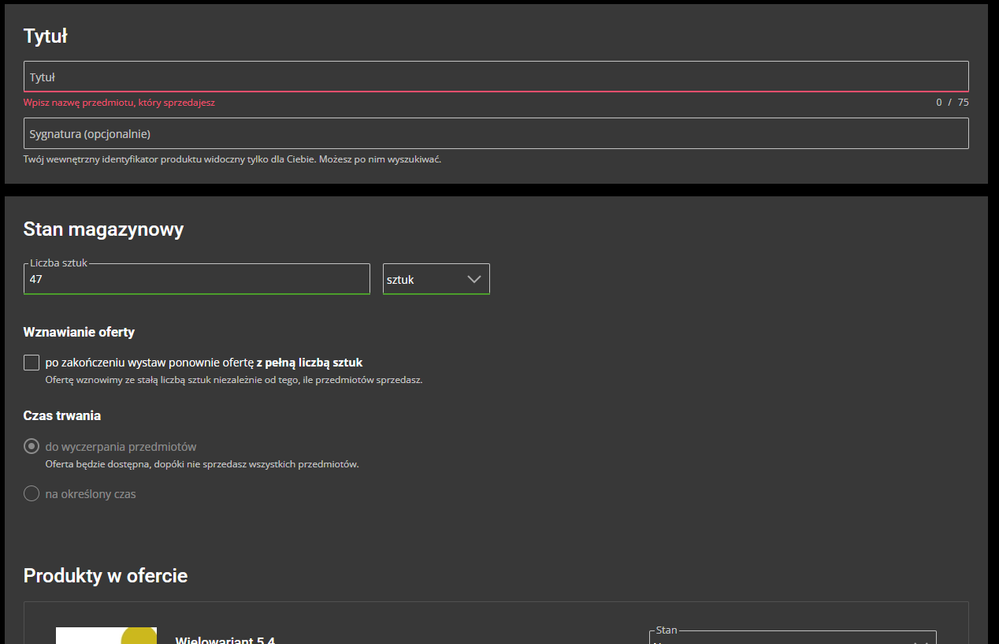Click the helper text below Sygnatura field
Viewport: 999px width, 644px height.
click(x=232, y=159)
